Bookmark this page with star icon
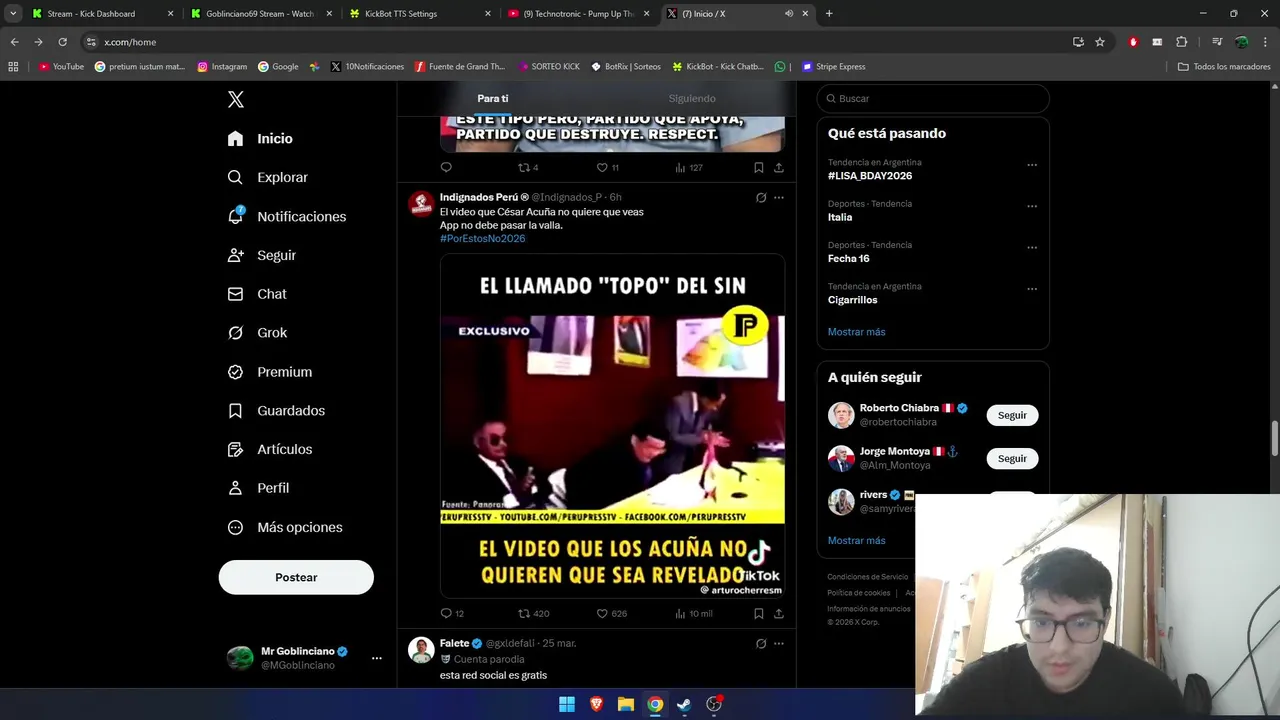The height and width of the screenshot is (720, 1280). [x=1100, y=42]
